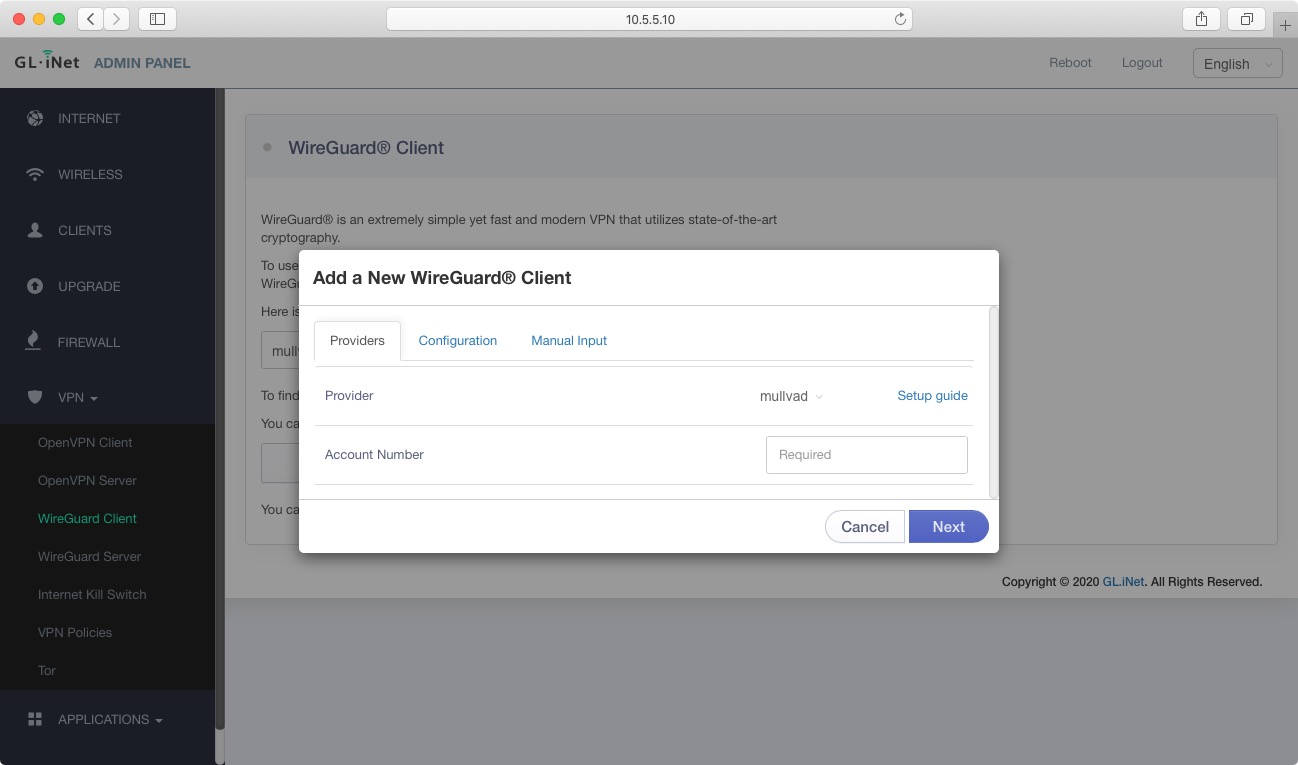
Task: Reload the page from address bar
Action: pyautogui.click(x=900, y=19)
